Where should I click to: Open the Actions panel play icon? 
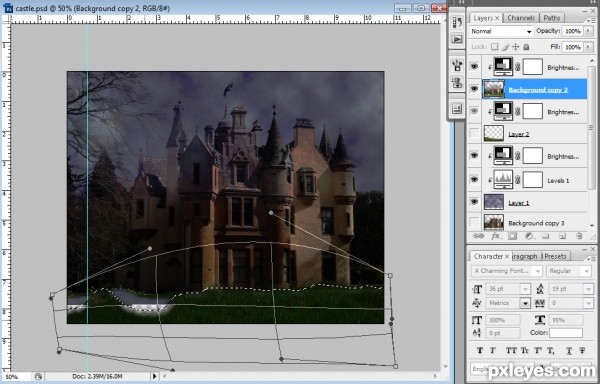[x=457, y=39]
